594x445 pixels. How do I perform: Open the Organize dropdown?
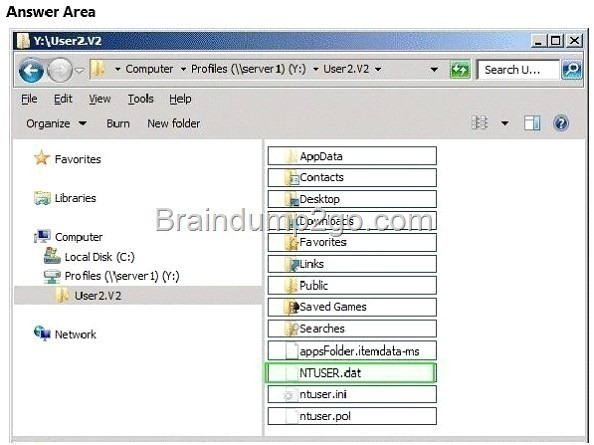56,124
